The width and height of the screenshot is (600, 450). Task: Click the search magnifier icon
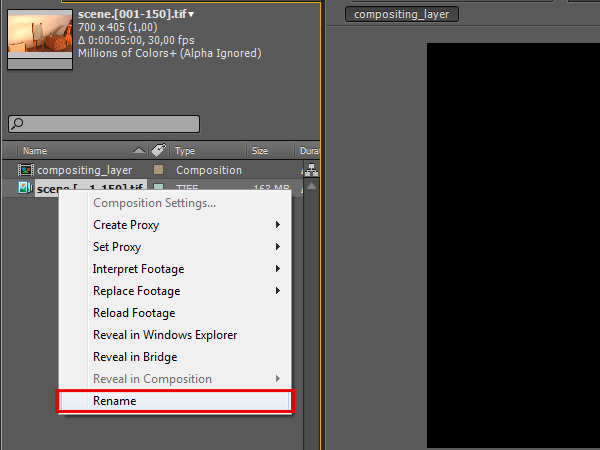click(17, 125)
